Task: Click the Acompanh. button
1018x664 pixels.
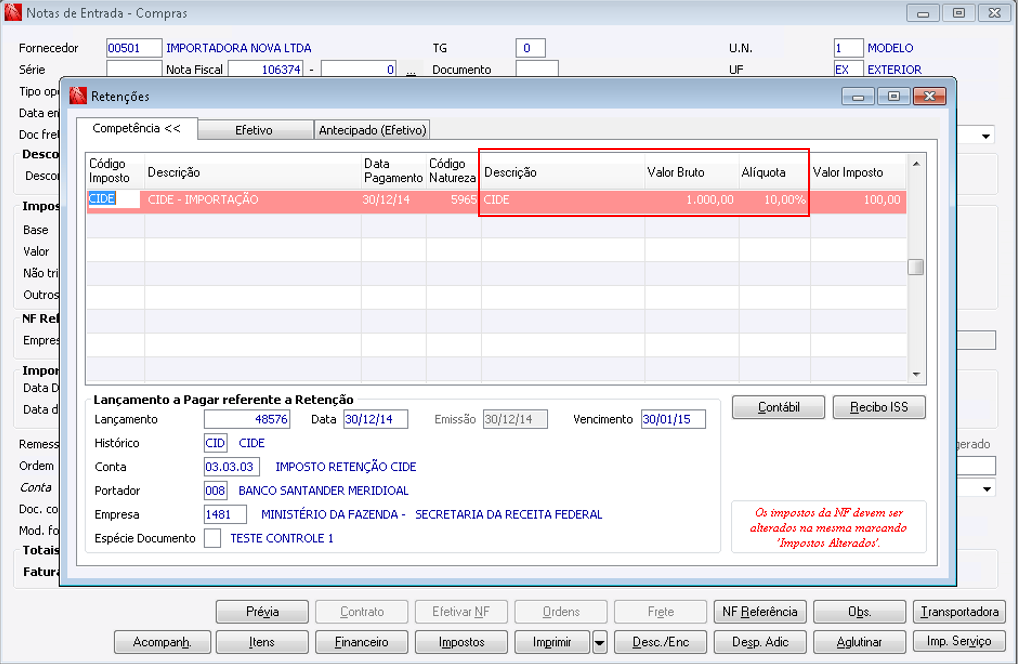Action: 162,642
